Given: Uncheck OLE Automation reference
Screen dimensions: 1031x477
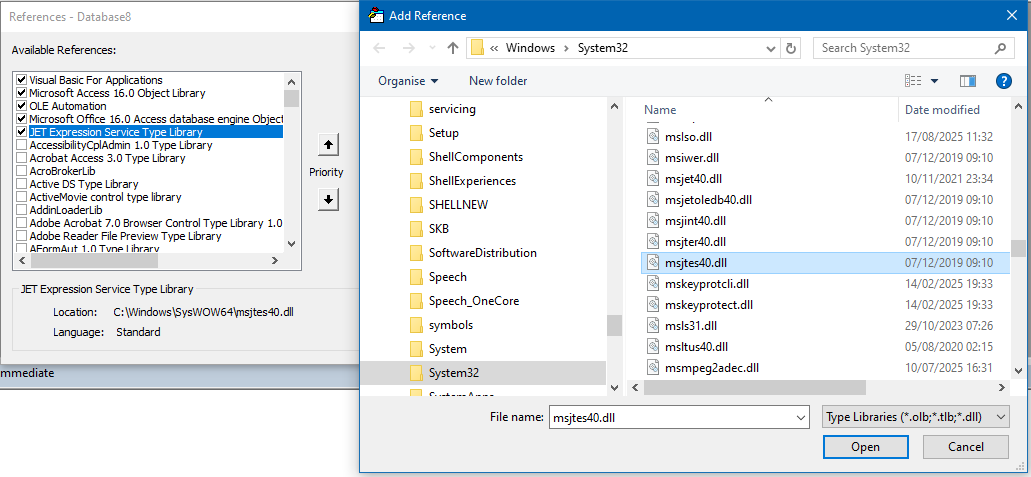Looking at the screenshot, I should pyautogui.click(x=22, y=106).
